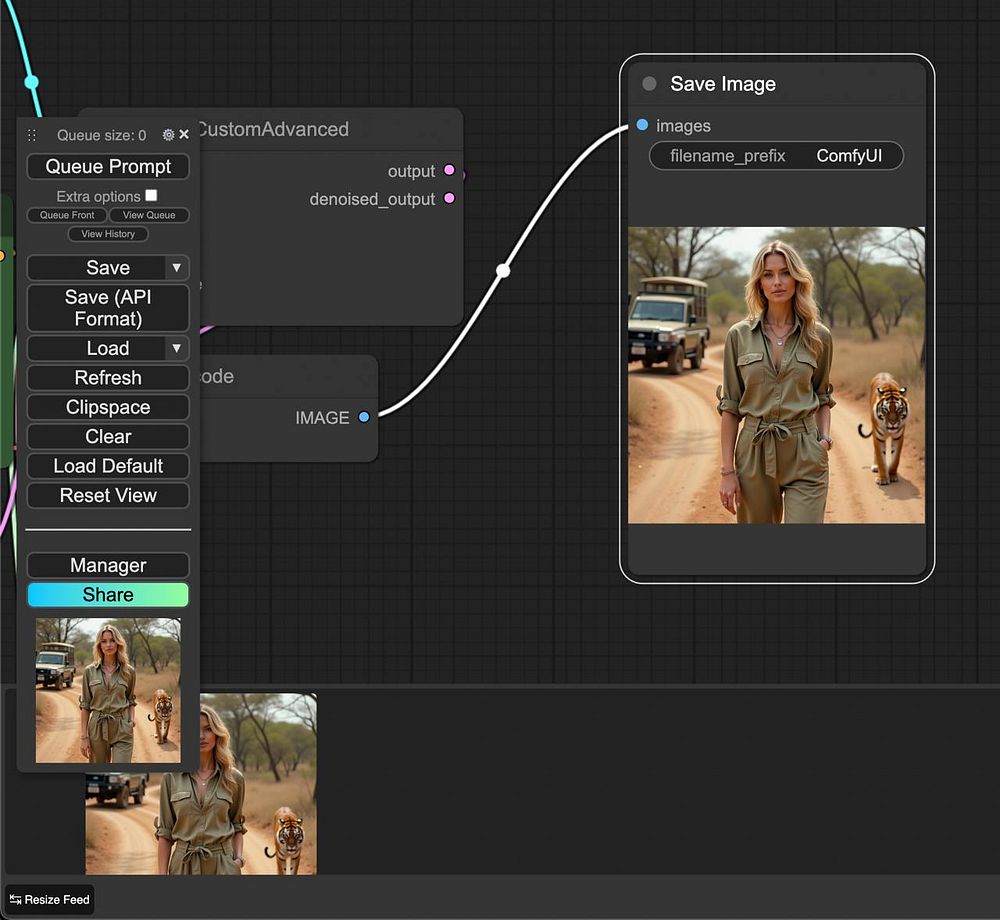Expand the Save dropdown arrow
Viewport: 1000px width, 920px height.
[x=176, y=268]
